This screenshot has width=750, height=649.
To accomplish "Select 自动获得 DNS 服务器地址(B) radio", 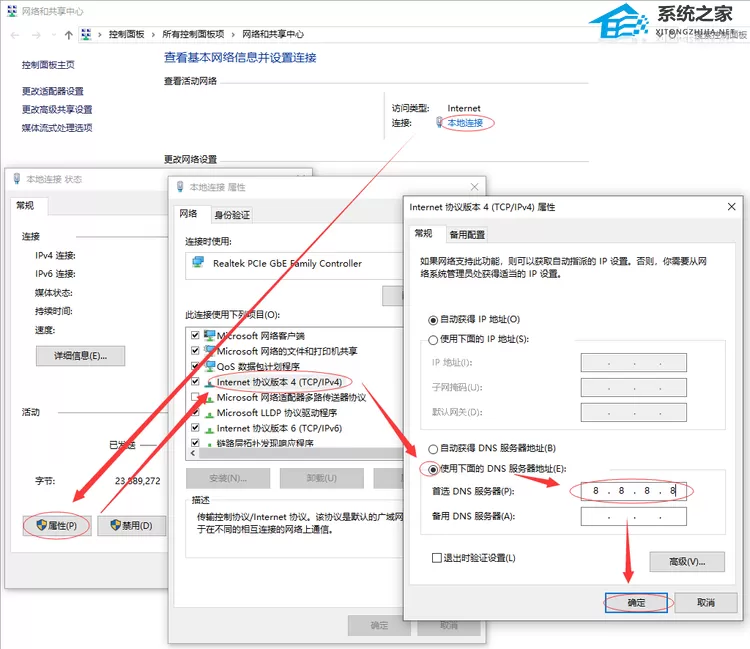I will pos(433,449).
